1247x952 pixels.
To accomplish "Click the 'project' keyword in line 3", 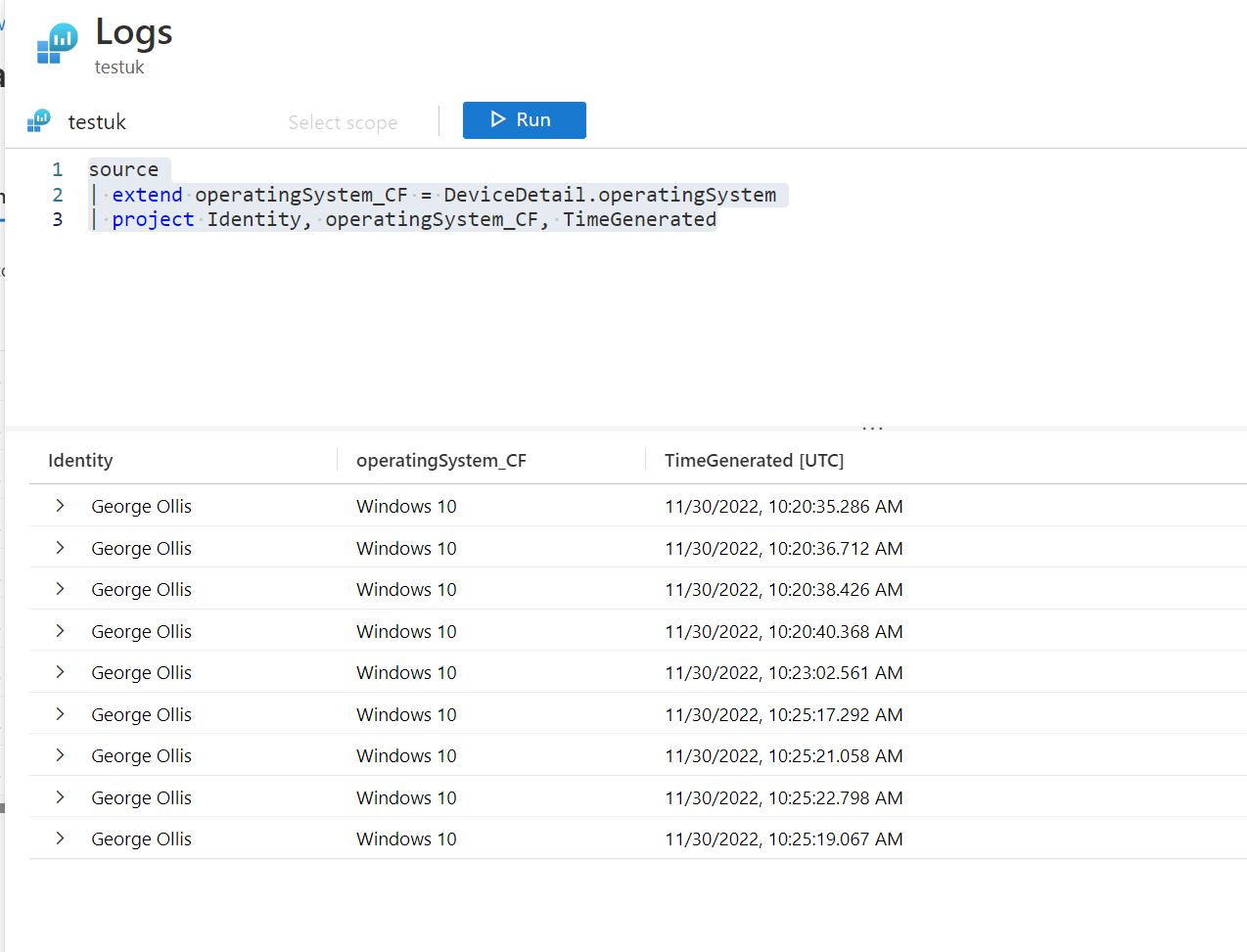I will [x=153, y=219].
